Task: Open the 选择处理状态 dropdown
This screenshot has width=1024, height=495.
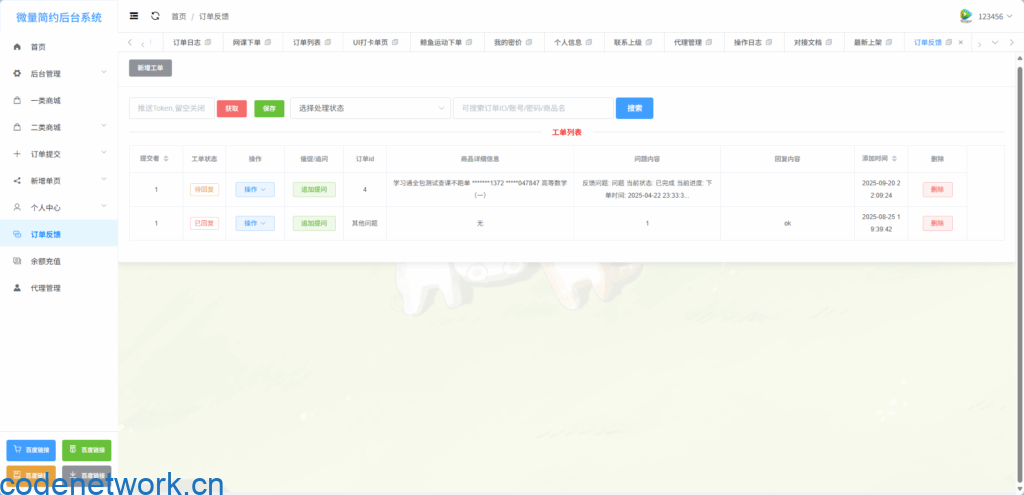Action: pyautogui.click(x=369, y=108)
